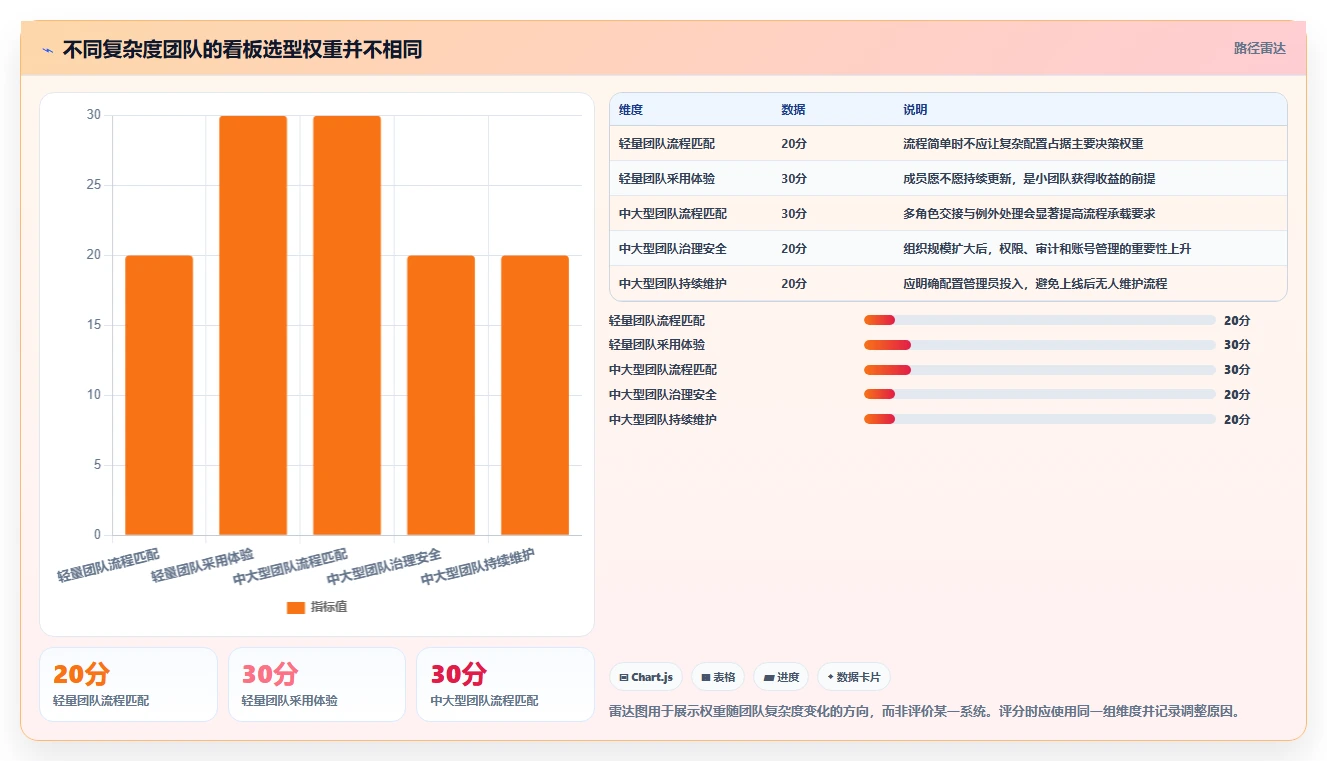
Task: Click the 路径雷达 label in the header
Action: [x=1259, y=48]
